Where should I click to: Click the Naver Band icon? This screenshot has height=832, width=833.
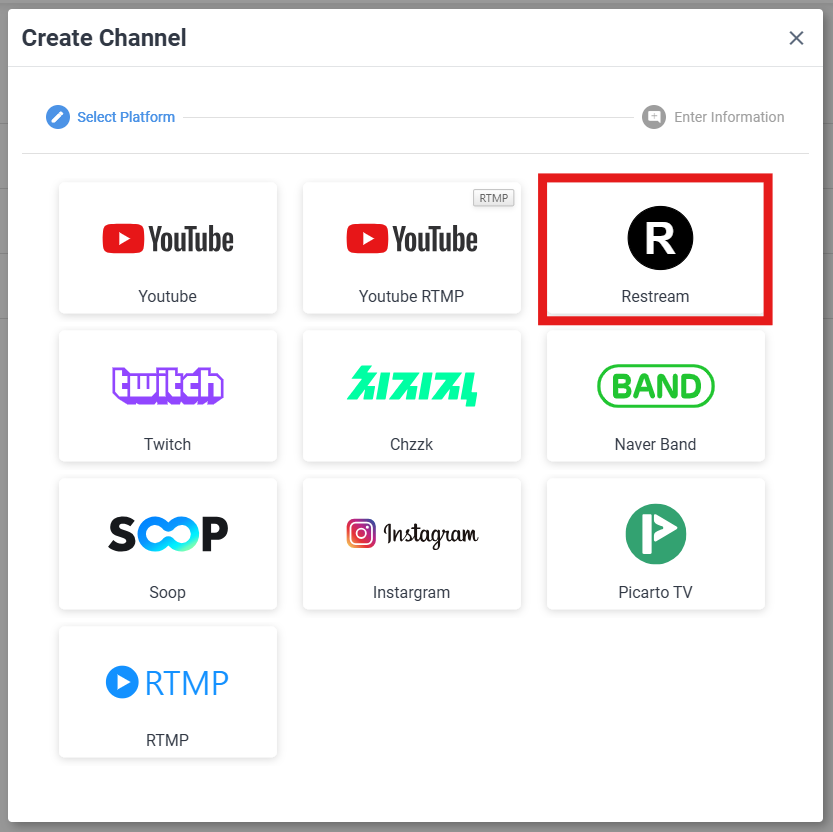click(655, 386)
